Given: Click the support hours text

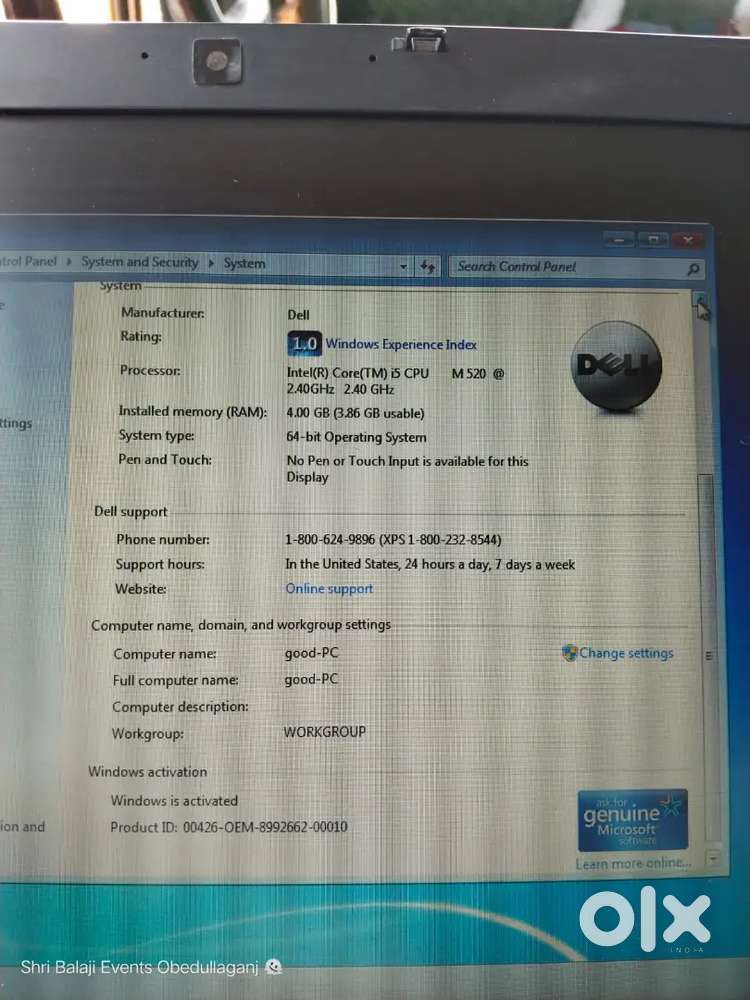Looking at the screenshot, I should tap(430, 564).
